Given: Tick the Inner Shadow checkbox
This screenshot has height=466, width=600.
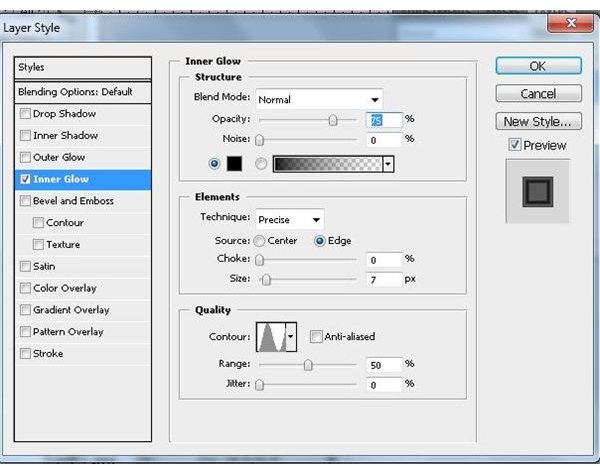Looking at the screenshot, I should (x=25, y=135).
